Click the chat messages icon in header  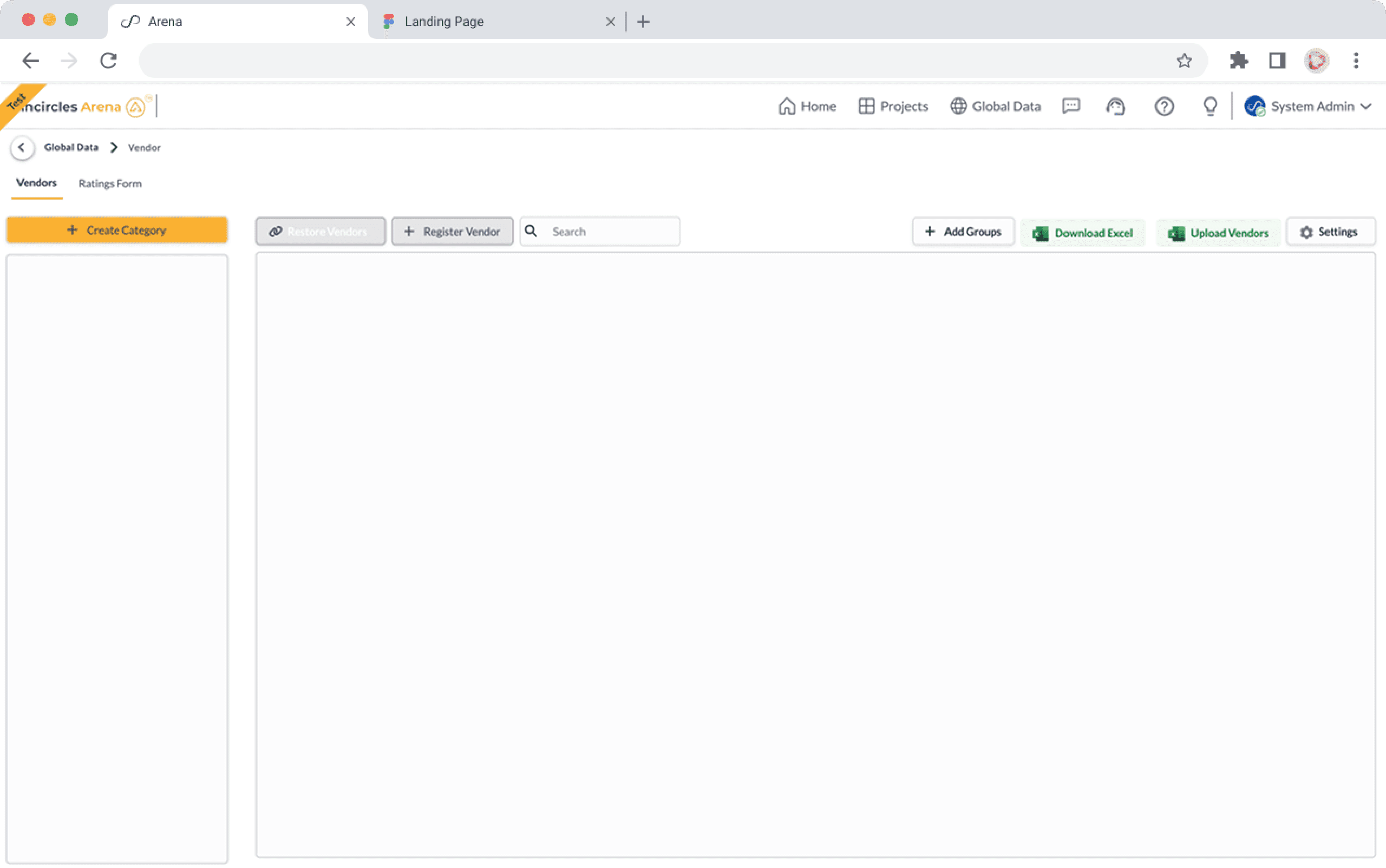click(x=1071, y=106)
